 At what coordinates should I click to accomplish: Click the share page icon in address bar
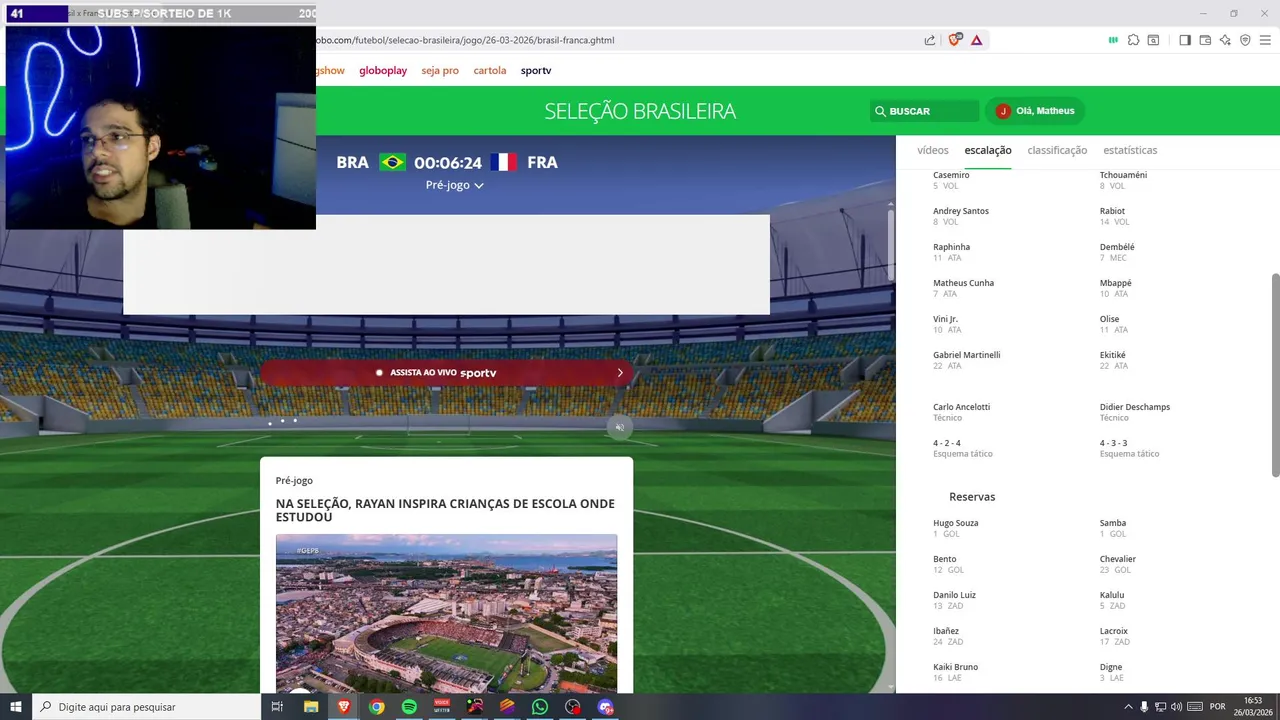930,40
